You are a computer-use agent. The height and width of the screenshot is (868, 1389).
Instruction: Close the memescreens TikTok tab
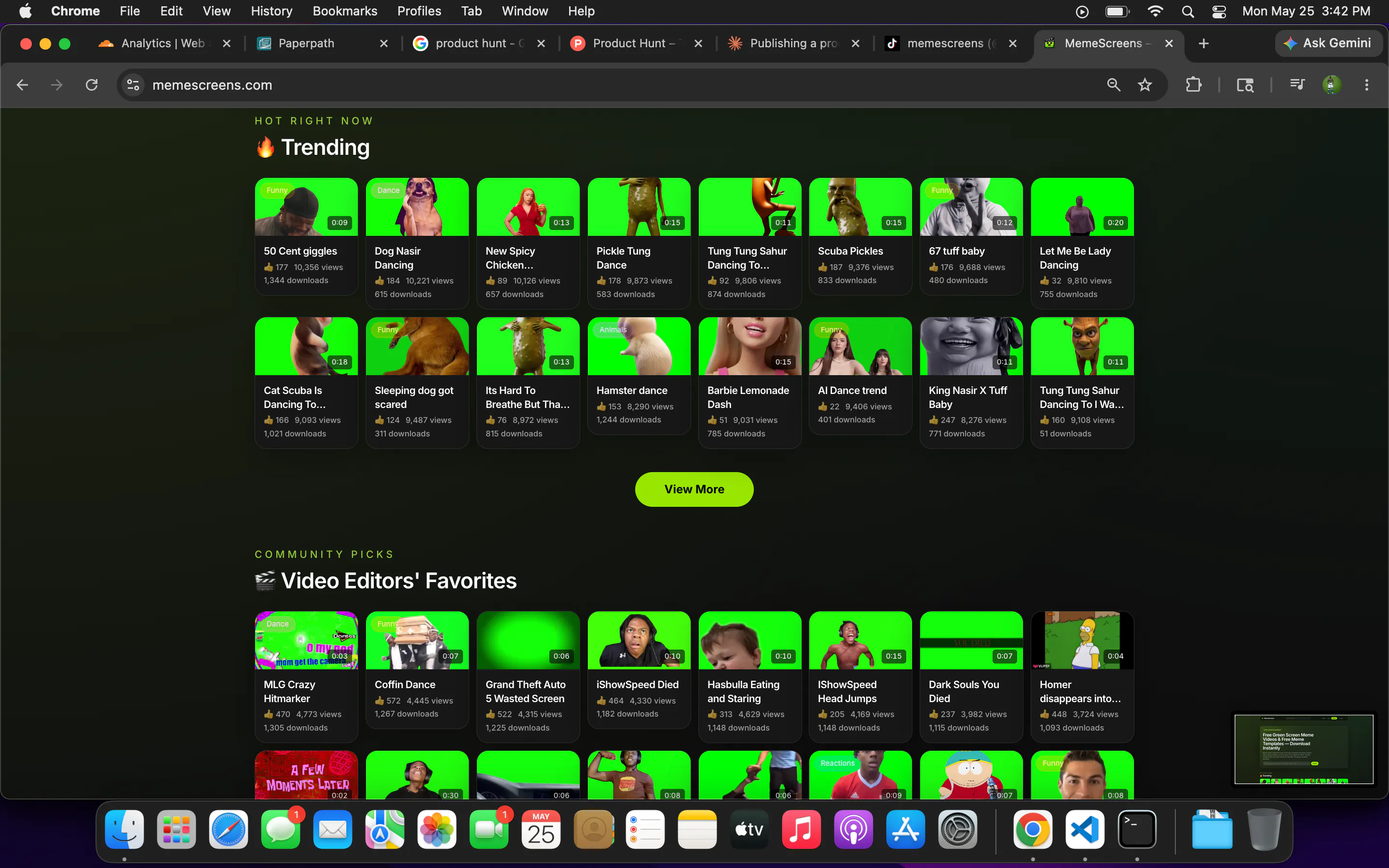[1012, 43]
